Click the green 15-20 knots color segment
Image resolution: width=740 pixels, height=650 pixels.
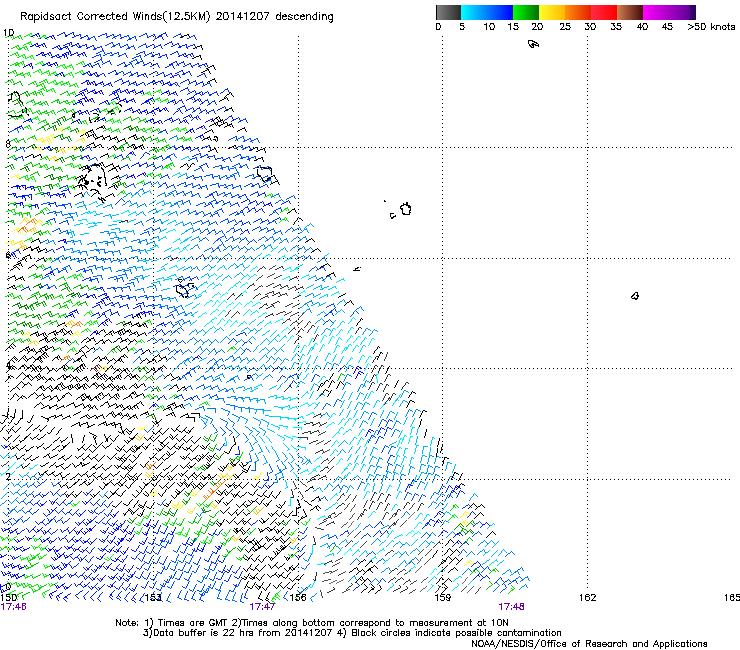point(526,12)
